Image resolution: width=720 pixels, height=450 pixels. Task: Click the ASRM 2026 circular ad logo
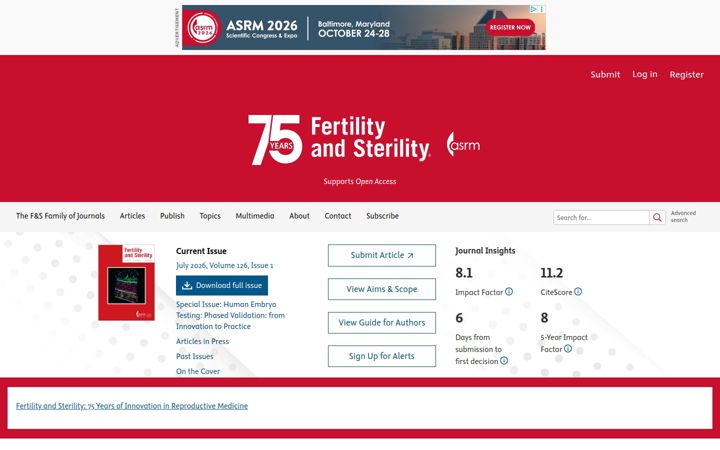[x=203, y=28]
